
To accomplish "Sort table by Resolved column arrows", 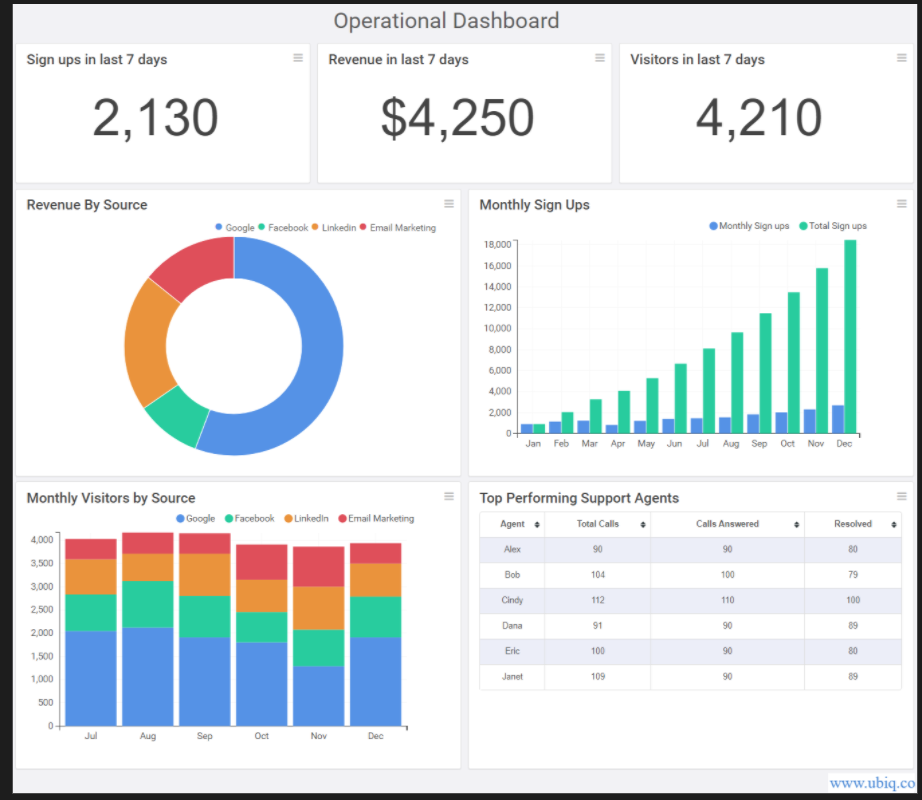I will (x=893, y=525).
